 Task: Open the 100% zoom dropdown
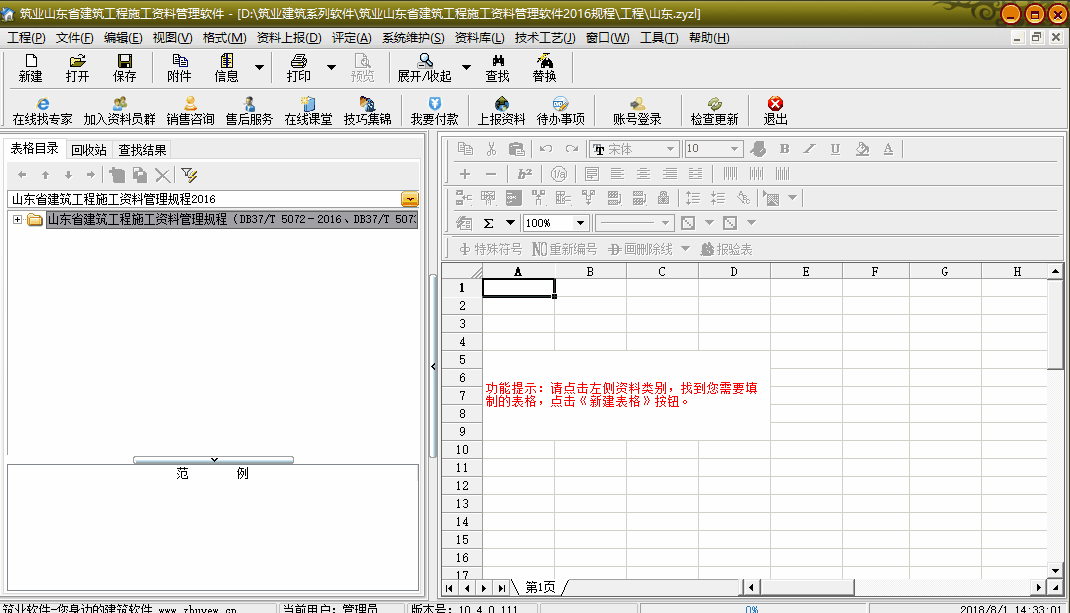tap(580, 223)
